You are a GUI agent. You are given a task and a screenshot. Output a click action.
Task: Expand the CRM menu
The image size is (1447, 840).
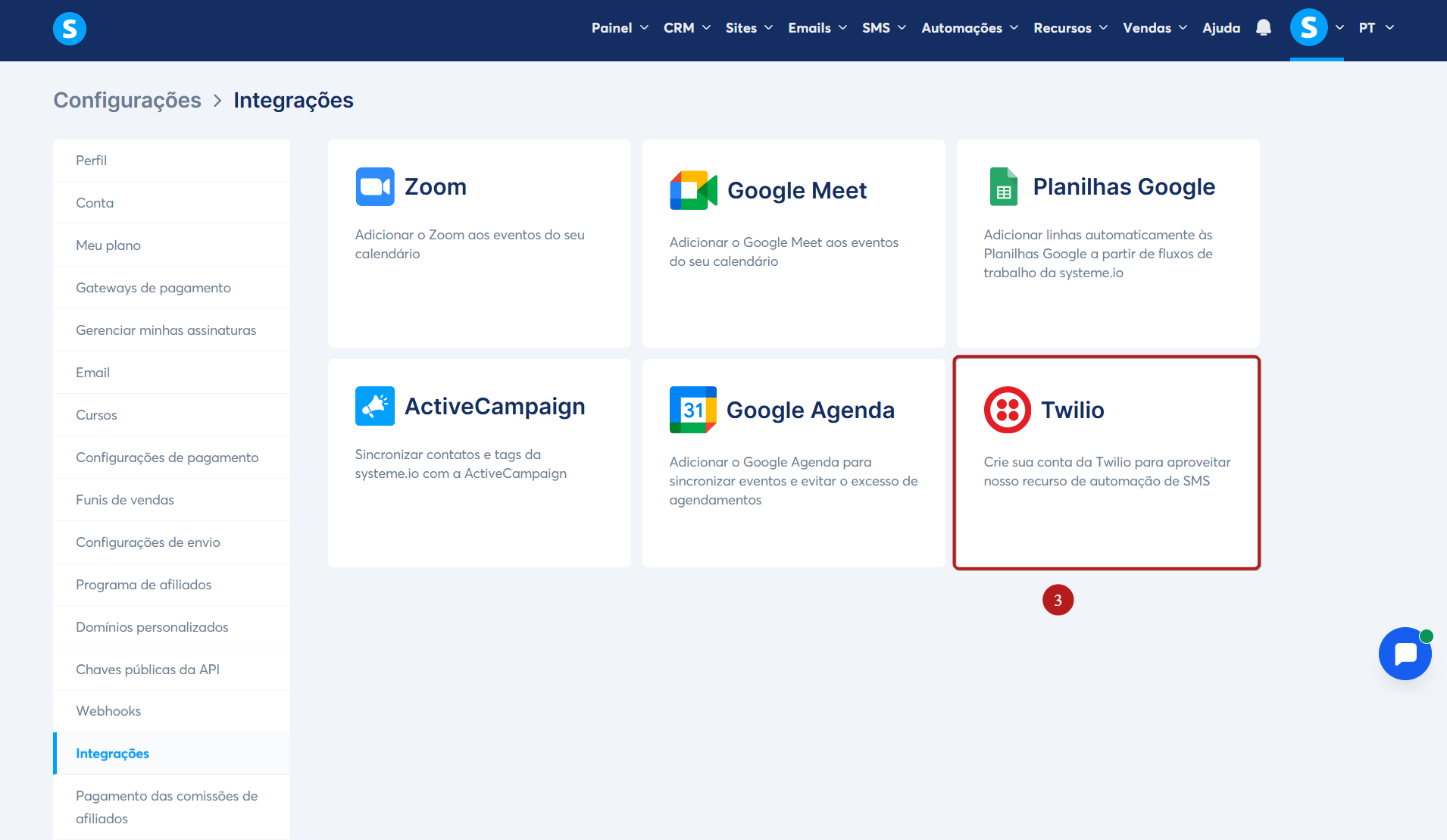(687, 28)
